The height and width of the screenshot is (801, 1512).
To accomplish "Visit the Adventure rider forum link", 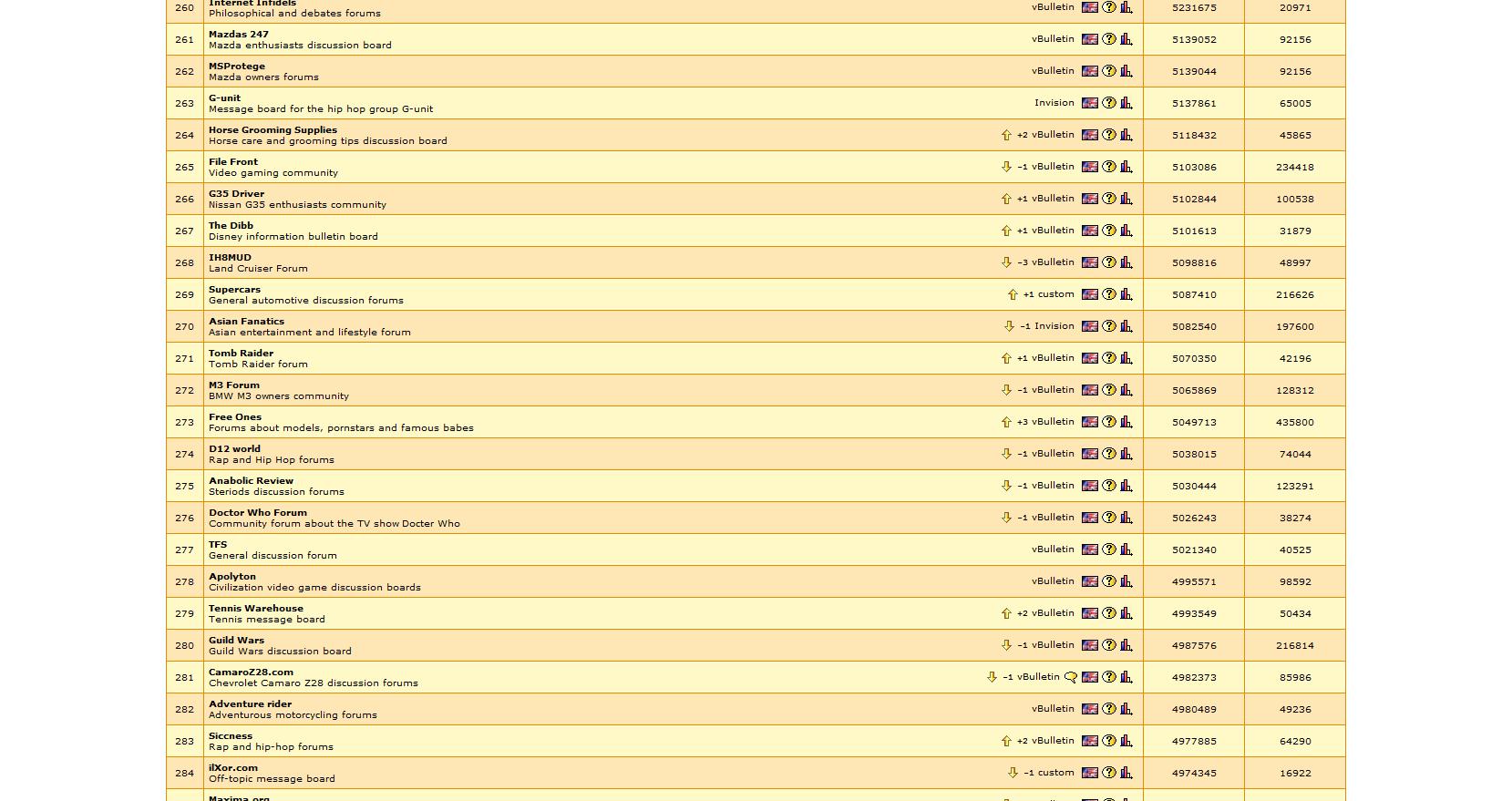I will pyautogui.click(x=250, y=703).
